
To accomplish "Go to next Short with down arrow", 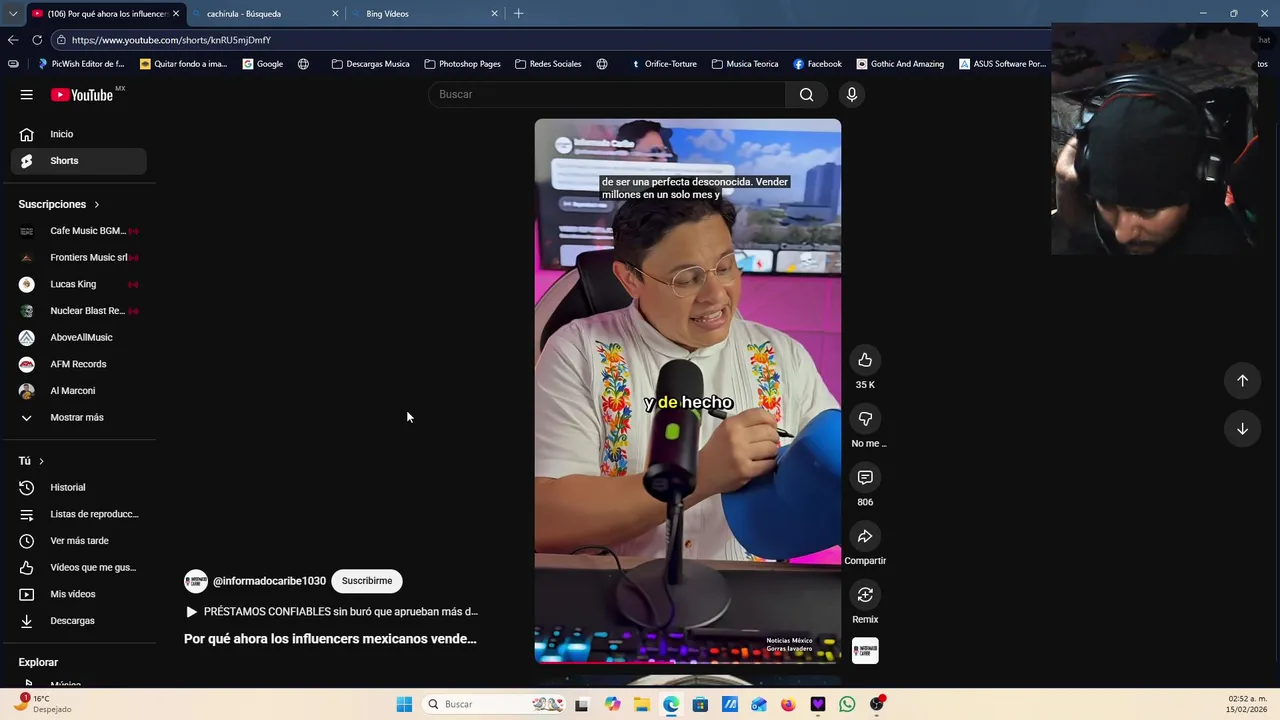I will click(x=1242, y=429).
